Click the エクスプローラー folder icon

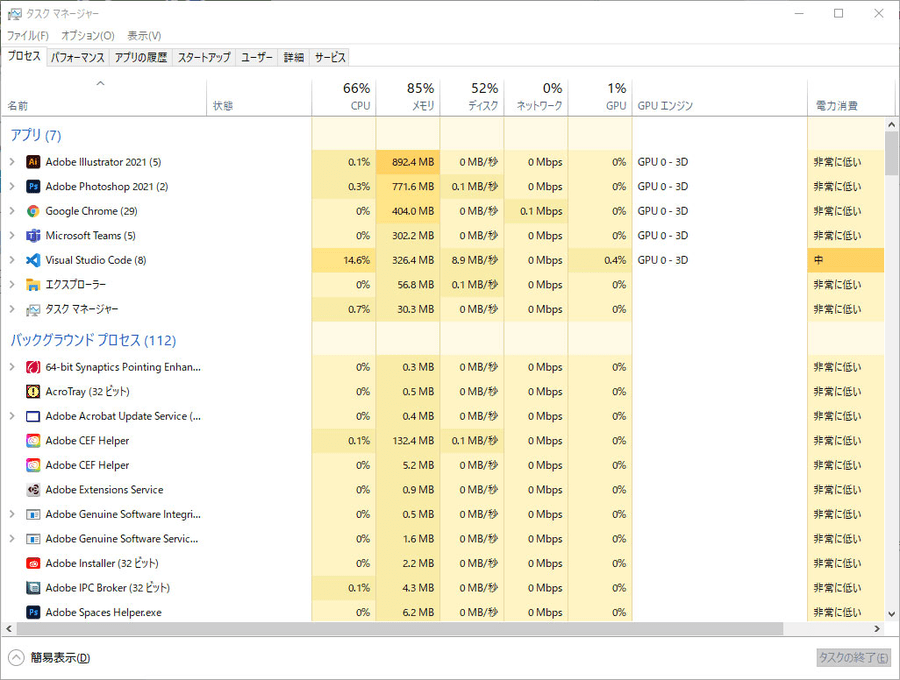pyautogui.click(x=33, y=285)
